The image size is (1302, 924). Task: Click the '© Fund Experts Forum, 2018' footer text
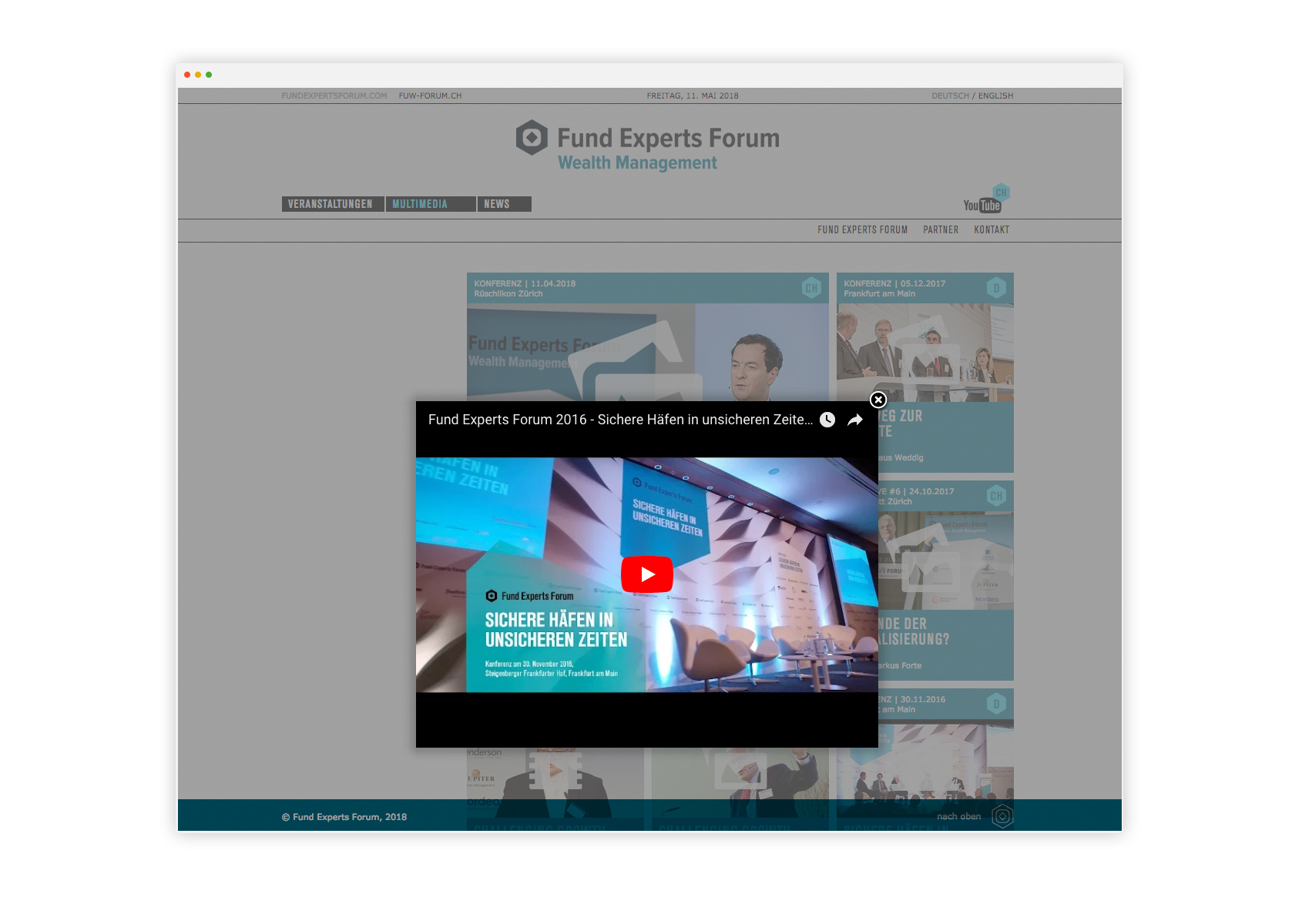point(344,817)
